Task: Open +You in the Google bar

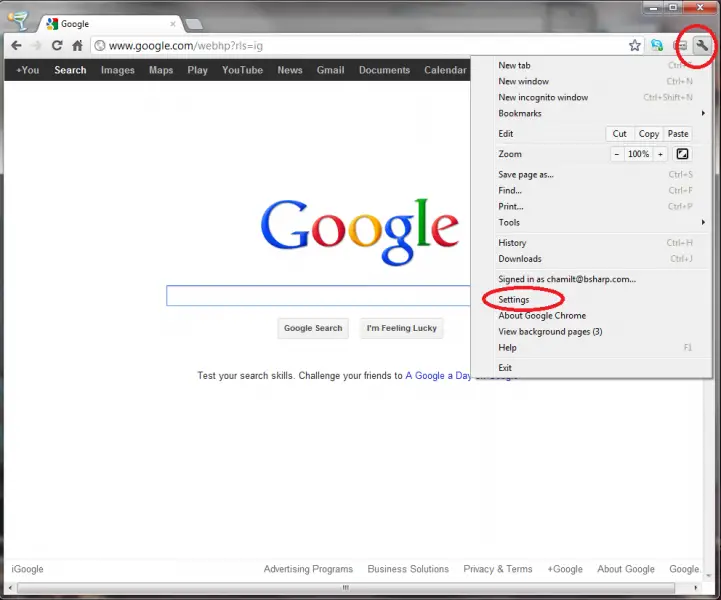Action: 28,70
